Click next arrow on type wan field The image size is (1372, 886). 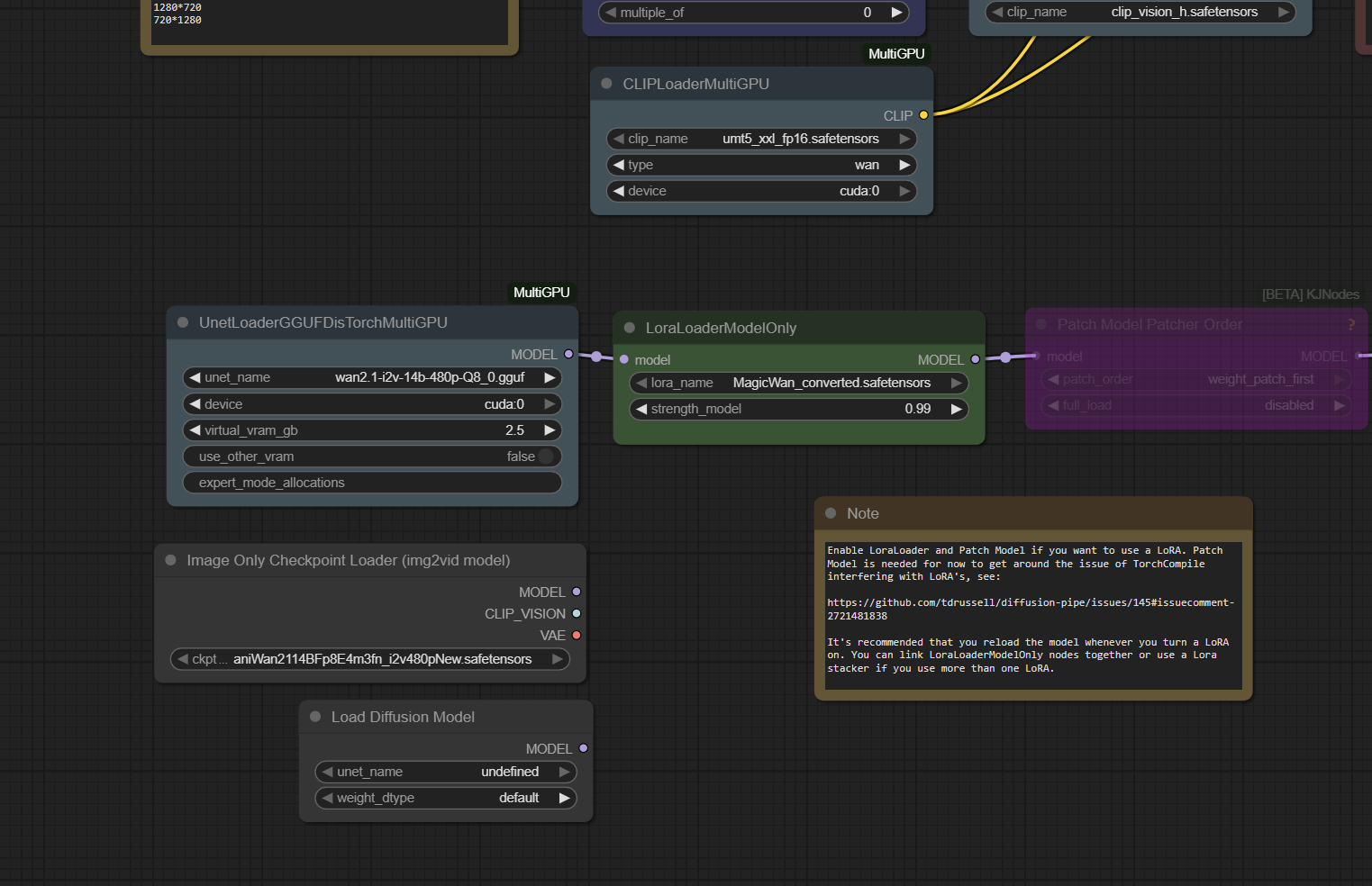coord(904,165)
